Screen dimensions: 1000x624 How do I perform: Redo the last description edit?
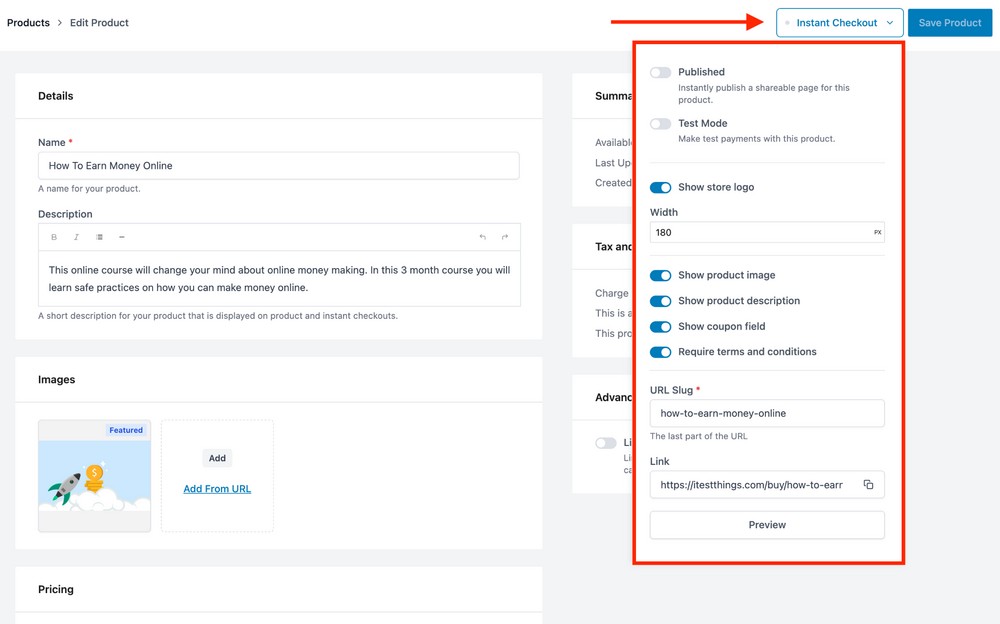tap(505, 237)
